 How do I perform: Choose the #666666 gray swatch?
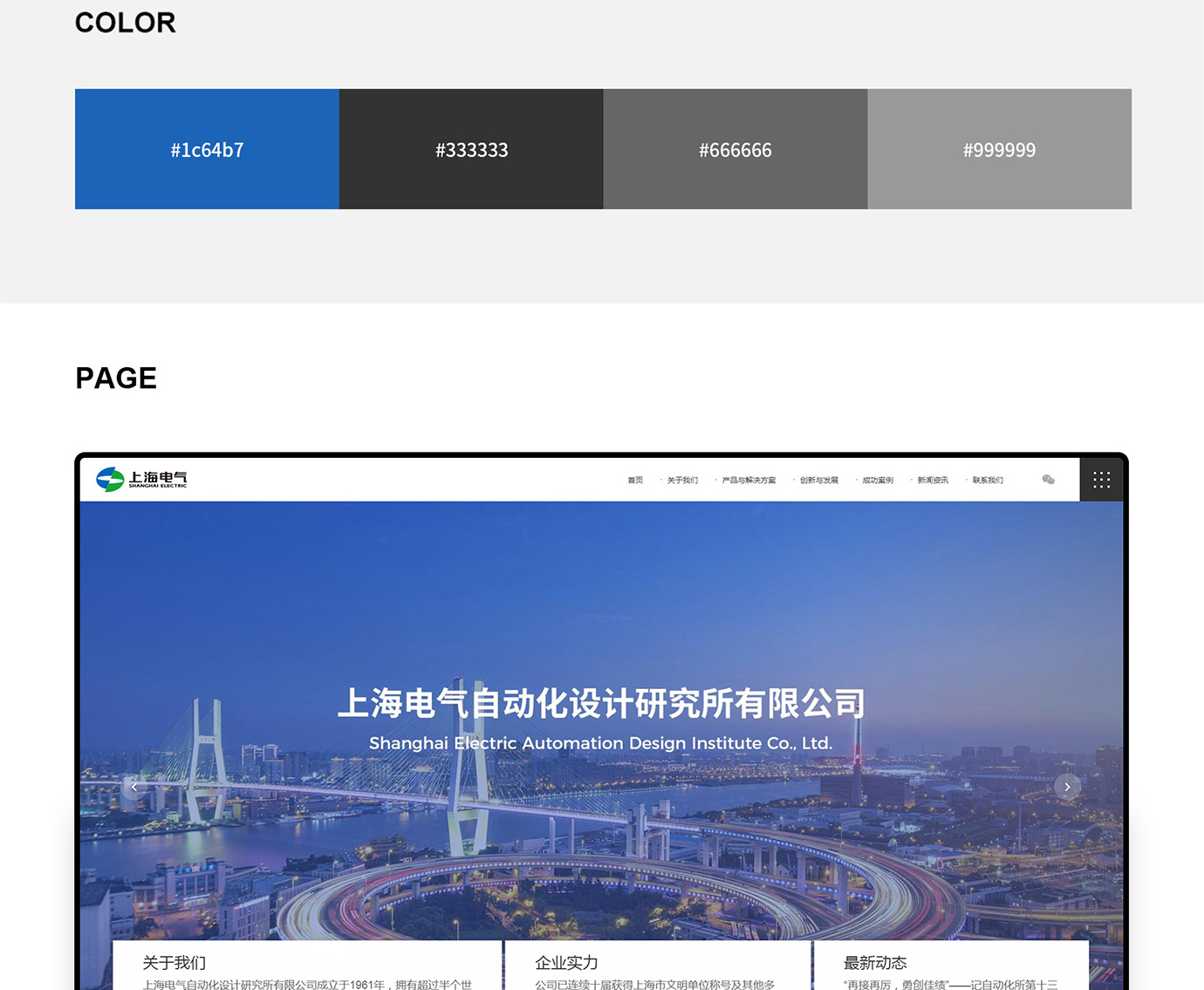pos(735,149)
